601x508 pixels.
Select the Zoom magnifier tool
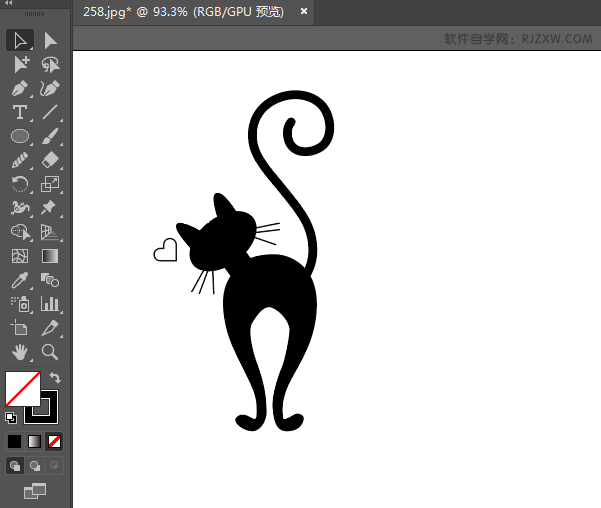click(x=50, y=352)
